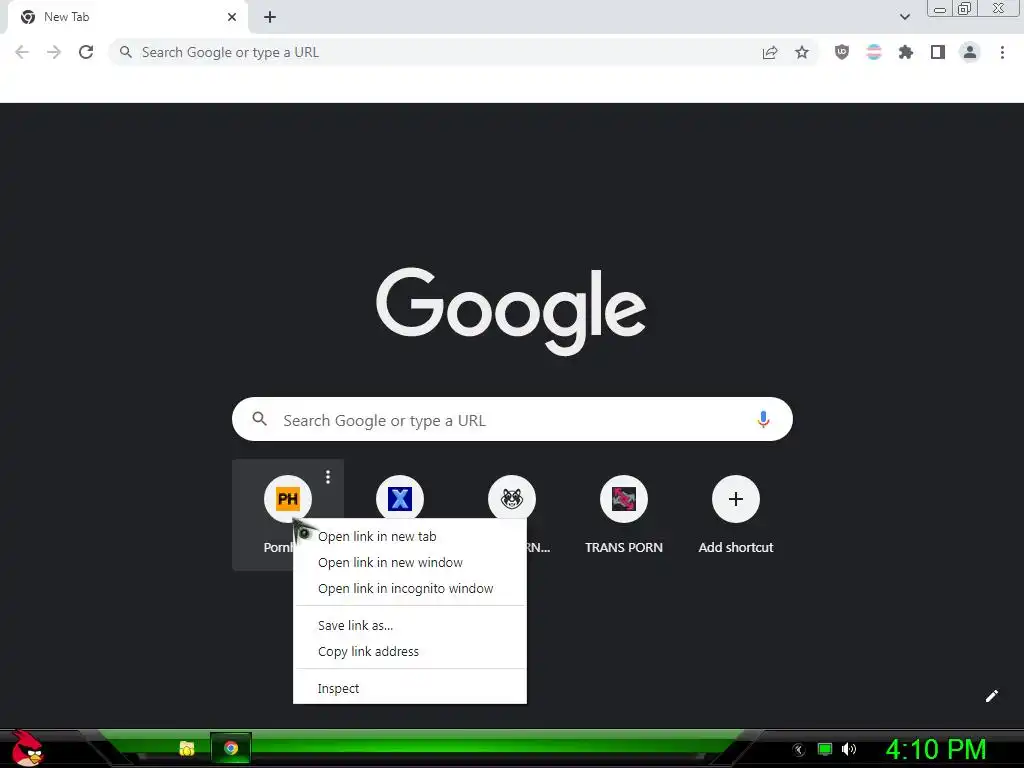1024x768 pixels.
Task: Click the forward navigation arrow
Action: click(54, 52)
